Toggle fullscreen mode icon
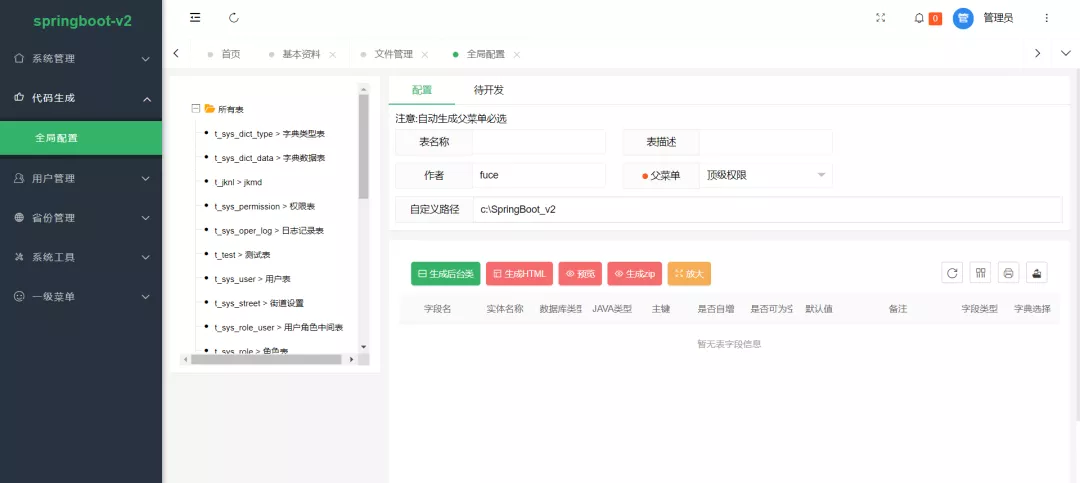The width and height of the screenshot is (1080, 483). [880, 18]
